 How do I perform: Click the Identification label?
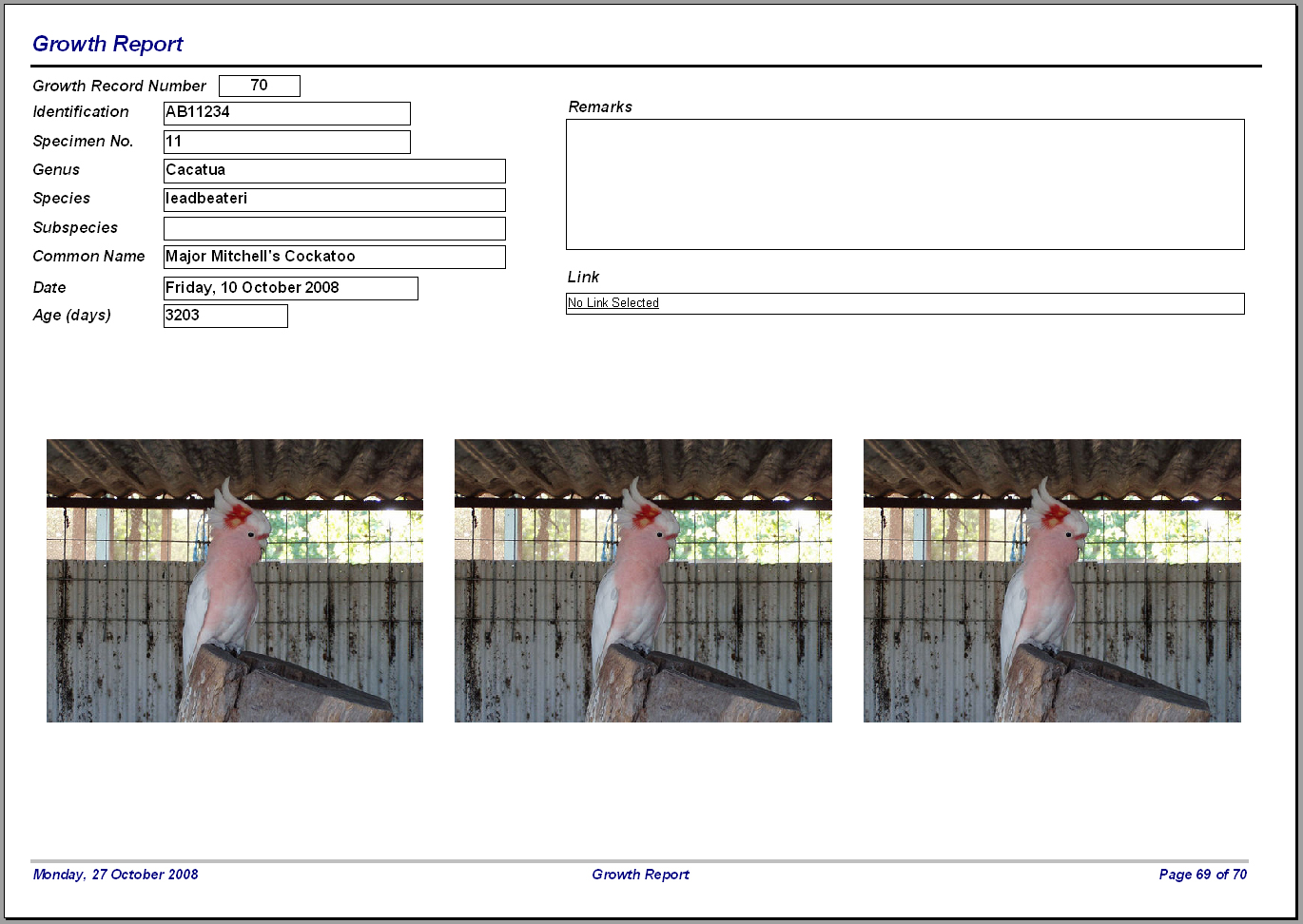81,111
